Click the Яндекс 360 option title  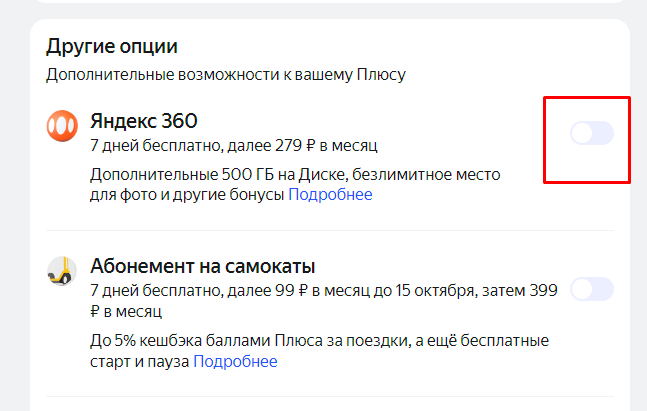(x=144, y=122)
